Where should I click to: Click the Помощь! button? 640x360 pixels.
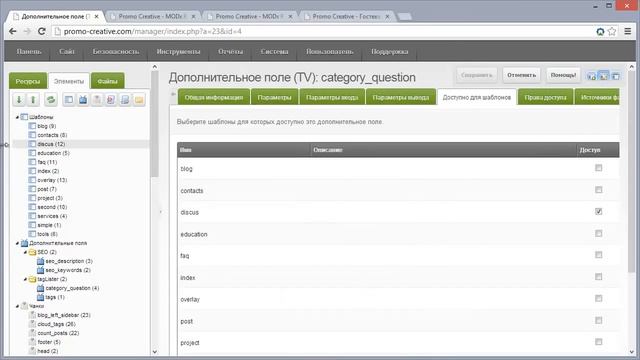(563, 75)
